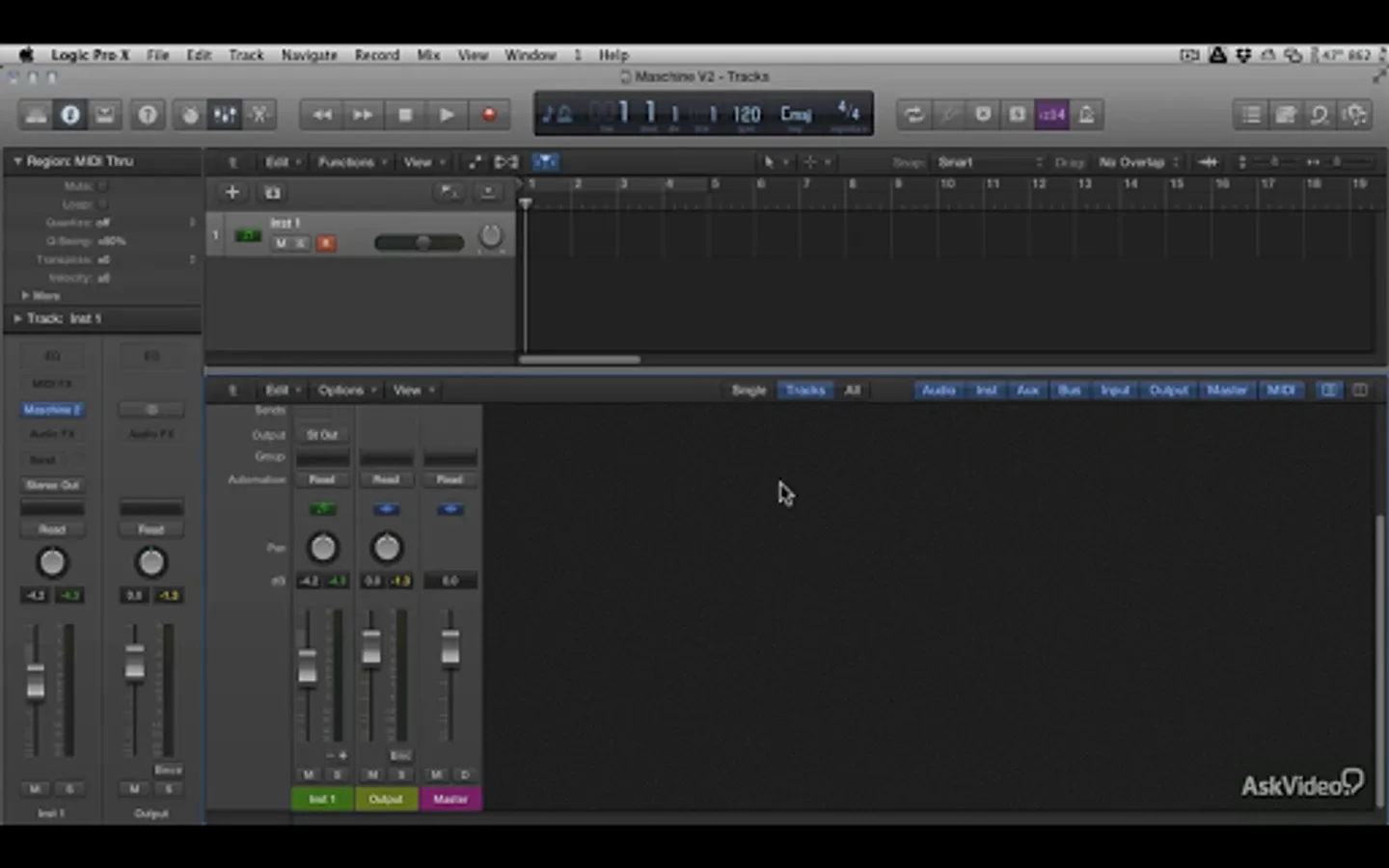
Task: Open the mixer Options menu
Action: tap(341, 390)
